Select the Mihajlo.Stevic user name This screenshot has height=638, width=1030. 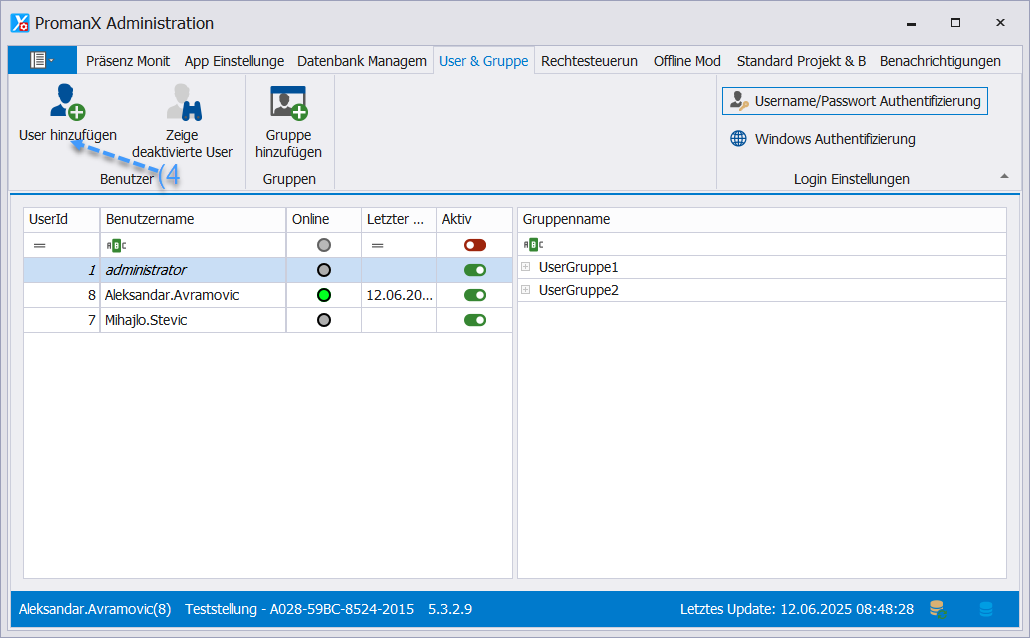pos(146,320)
